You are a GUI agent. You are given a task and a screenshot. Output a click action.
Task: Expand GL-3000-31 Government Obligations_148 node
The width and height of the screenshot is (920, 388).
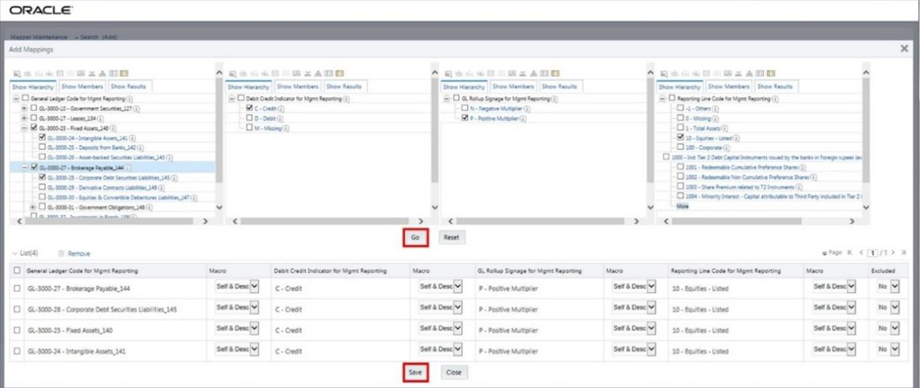[33, 207]
